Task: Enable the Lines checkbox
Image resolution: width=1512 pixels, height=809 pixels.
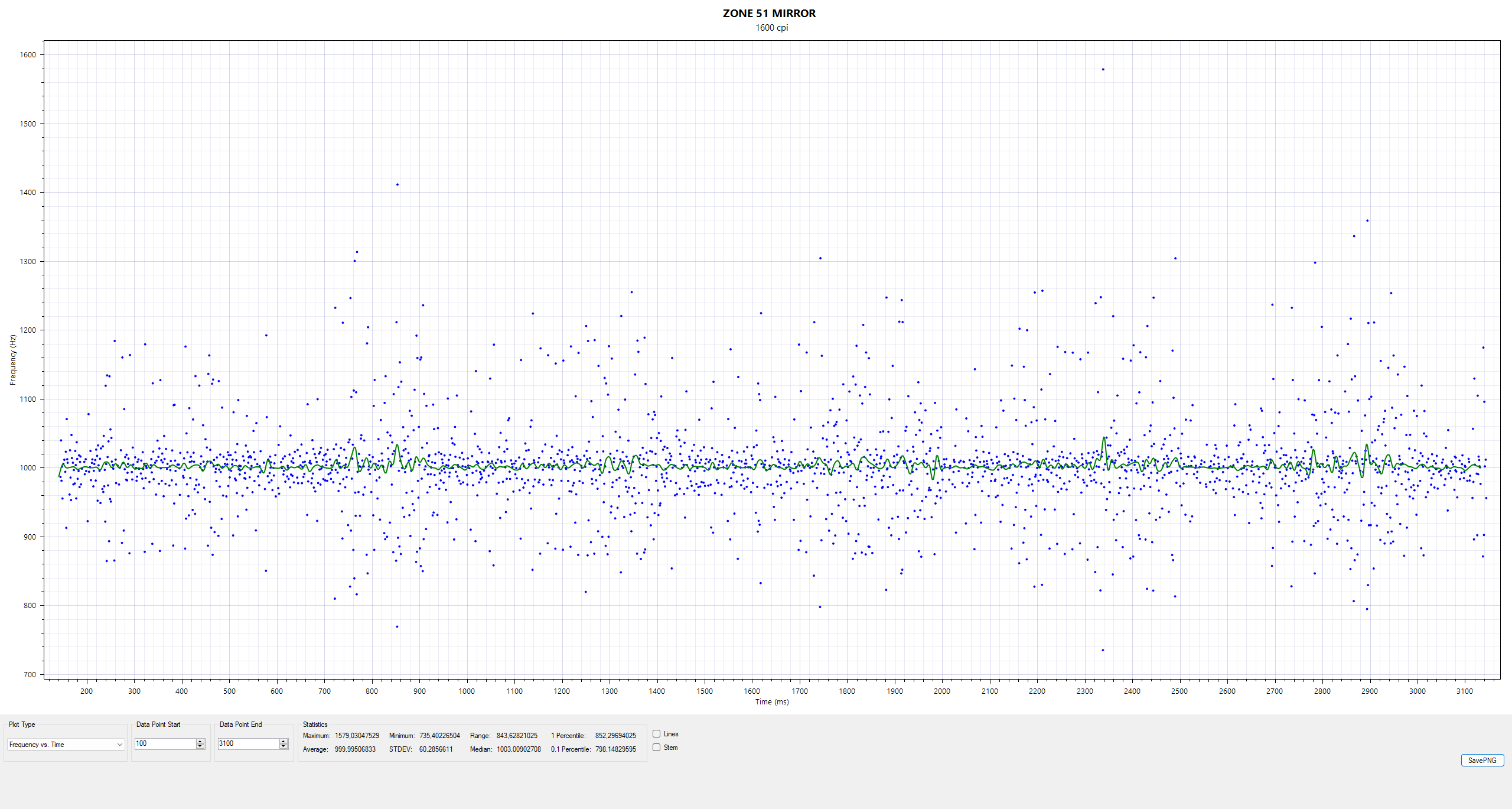Action: click(656, 734)
